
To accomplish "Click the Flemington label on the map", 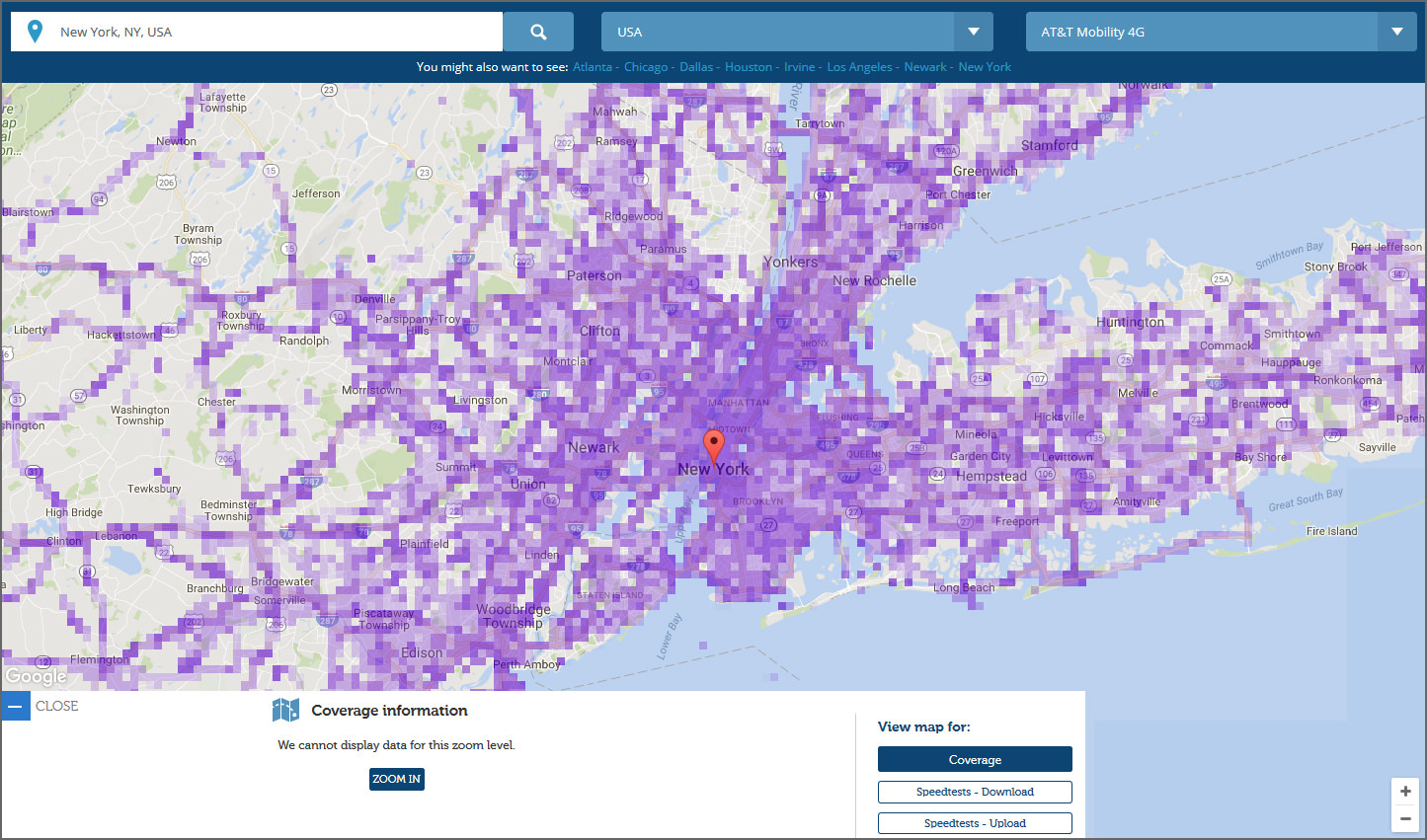I will coord(99,659).
